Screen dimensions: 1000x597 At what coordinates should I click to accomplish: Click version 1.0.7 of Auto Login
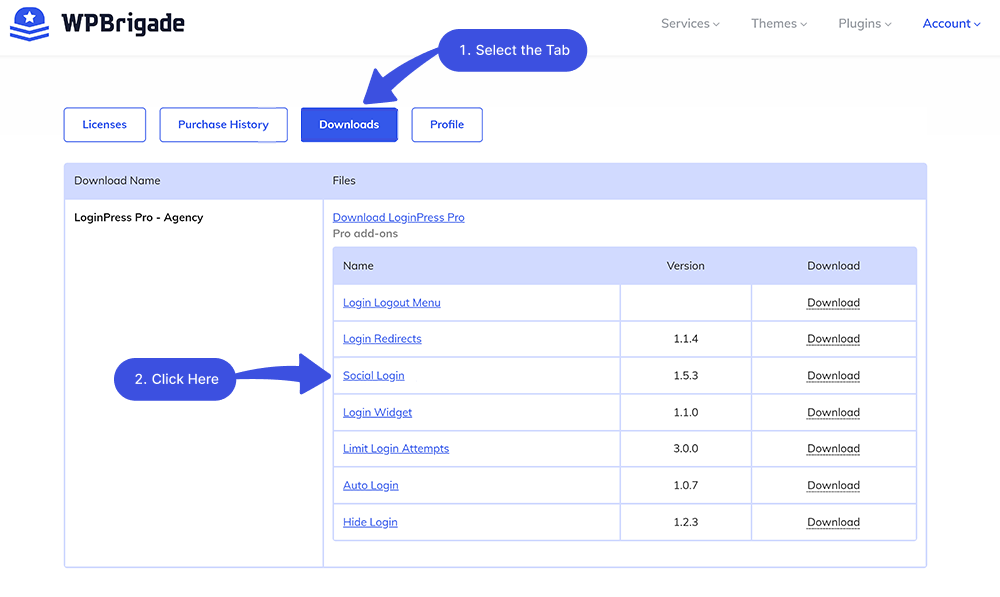(x=686, y=485)
